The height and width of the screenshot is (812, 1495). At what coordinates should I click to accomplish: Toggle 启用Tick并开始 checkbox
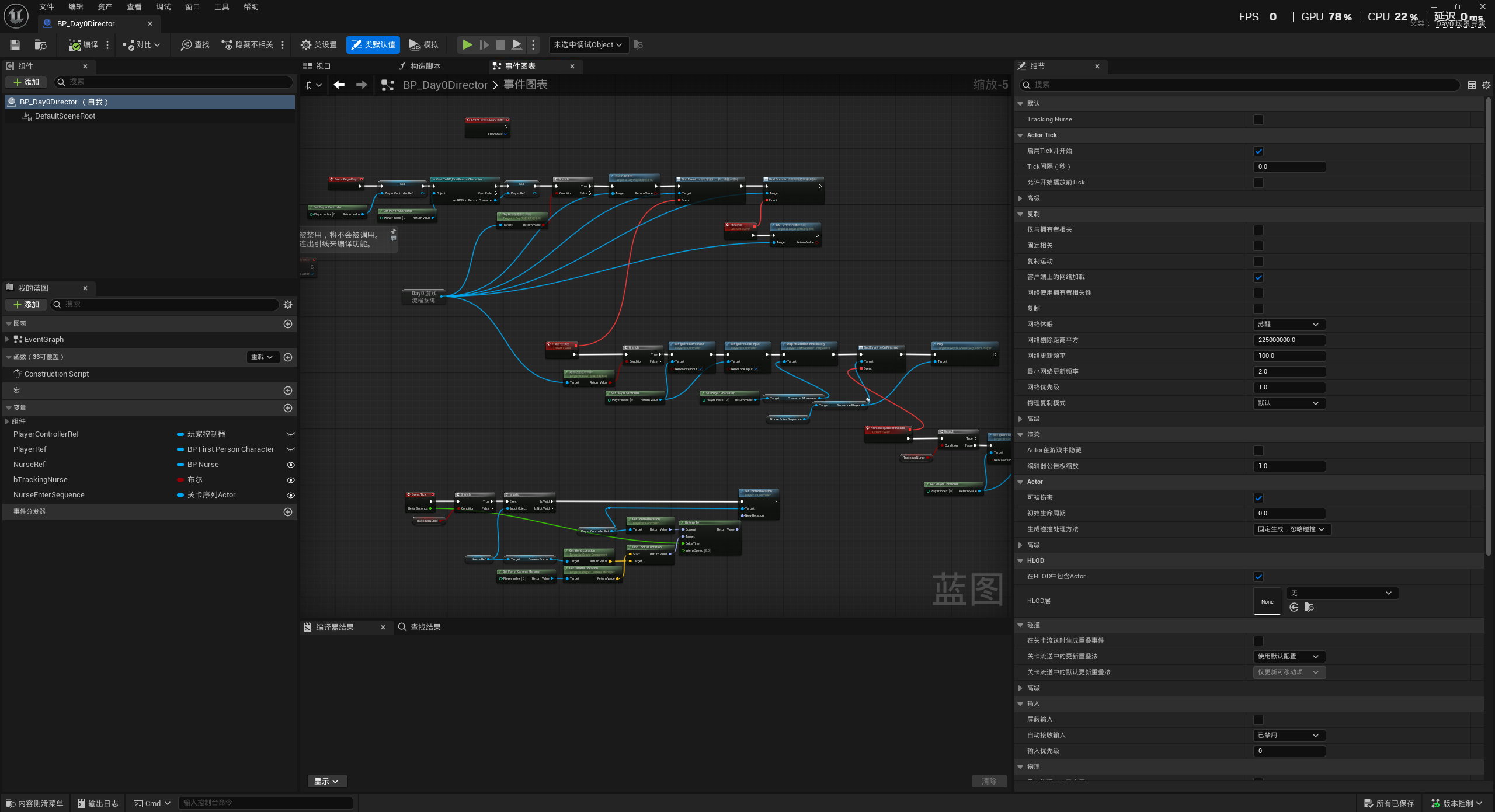pos(1258,151)
